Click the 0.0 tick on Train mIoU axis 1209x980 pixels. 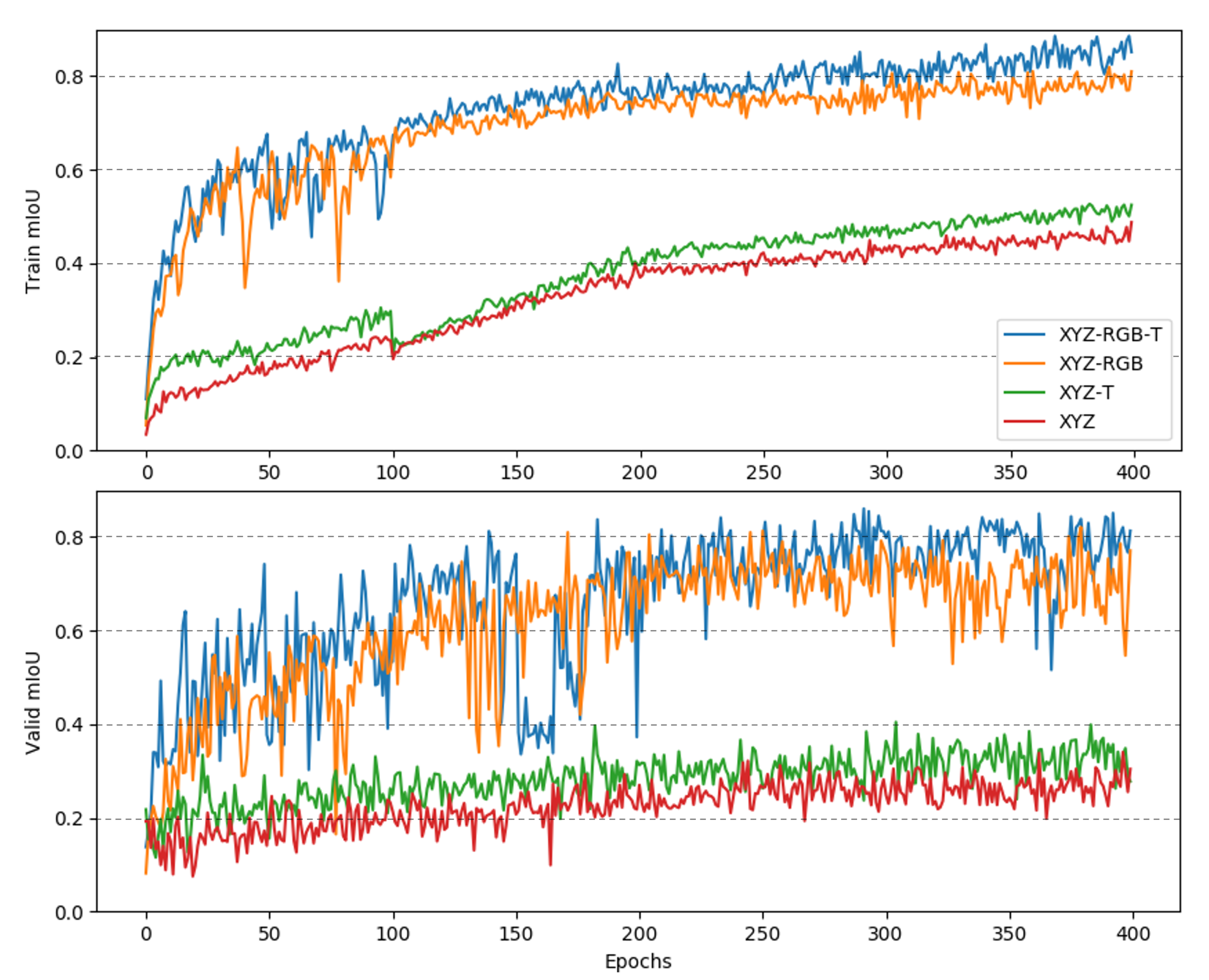coord(69,451)
